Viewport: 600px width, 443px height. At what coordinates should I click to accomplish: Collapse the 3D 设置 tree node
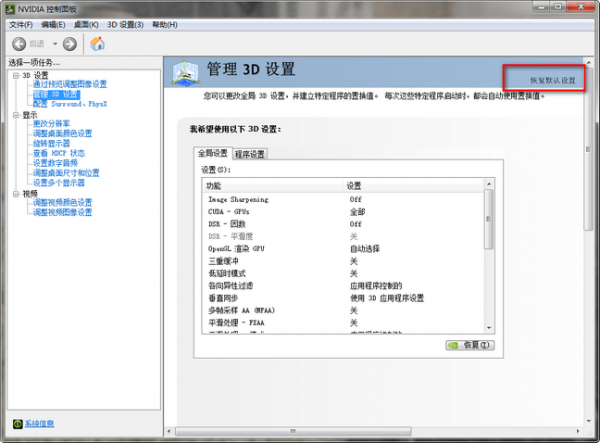(x=16, y=75)
